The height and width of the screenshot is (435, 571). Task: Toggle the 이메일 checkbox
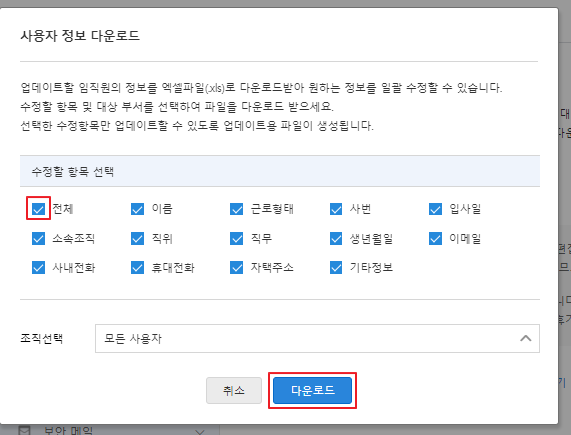435,238
